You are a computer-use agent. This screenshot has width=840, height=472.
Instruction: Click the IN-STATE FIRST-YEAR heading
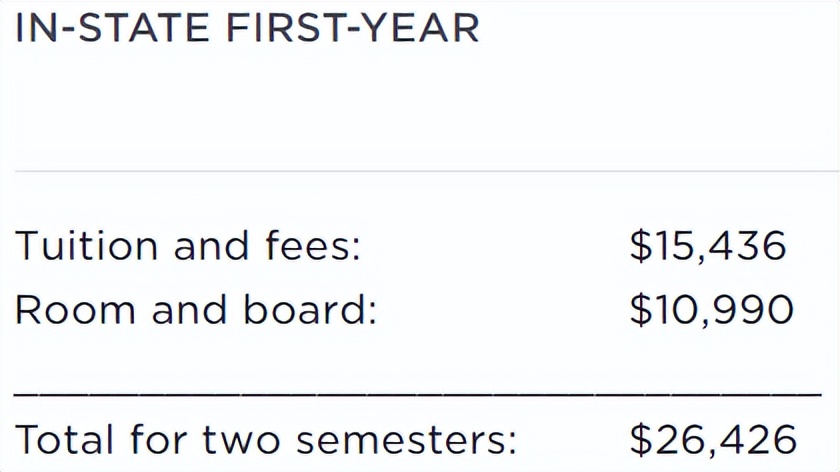click(247, 27)
